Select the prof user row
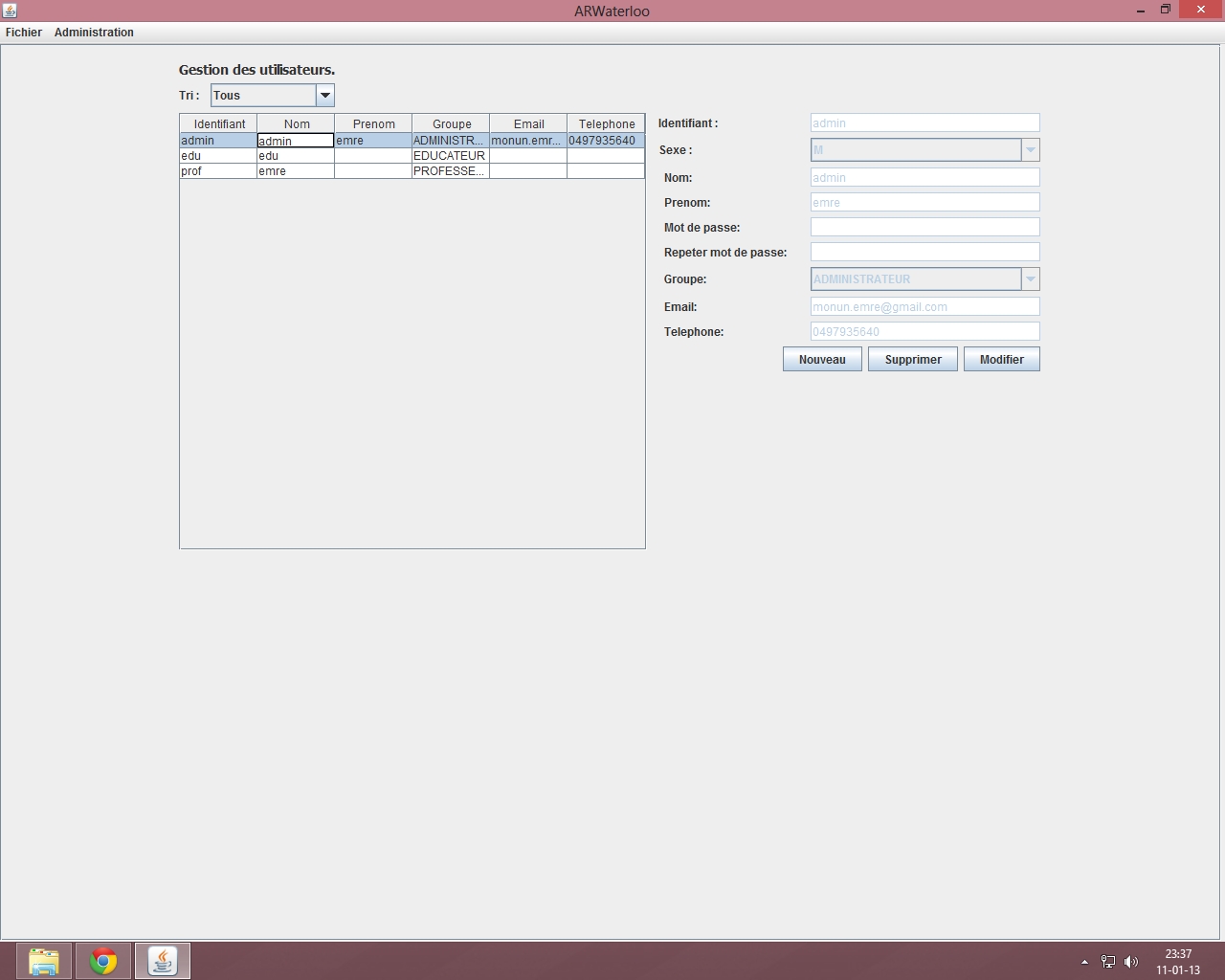Viewport: 1225px width, 980px height. pyautogui.click(x=218, y=171)
